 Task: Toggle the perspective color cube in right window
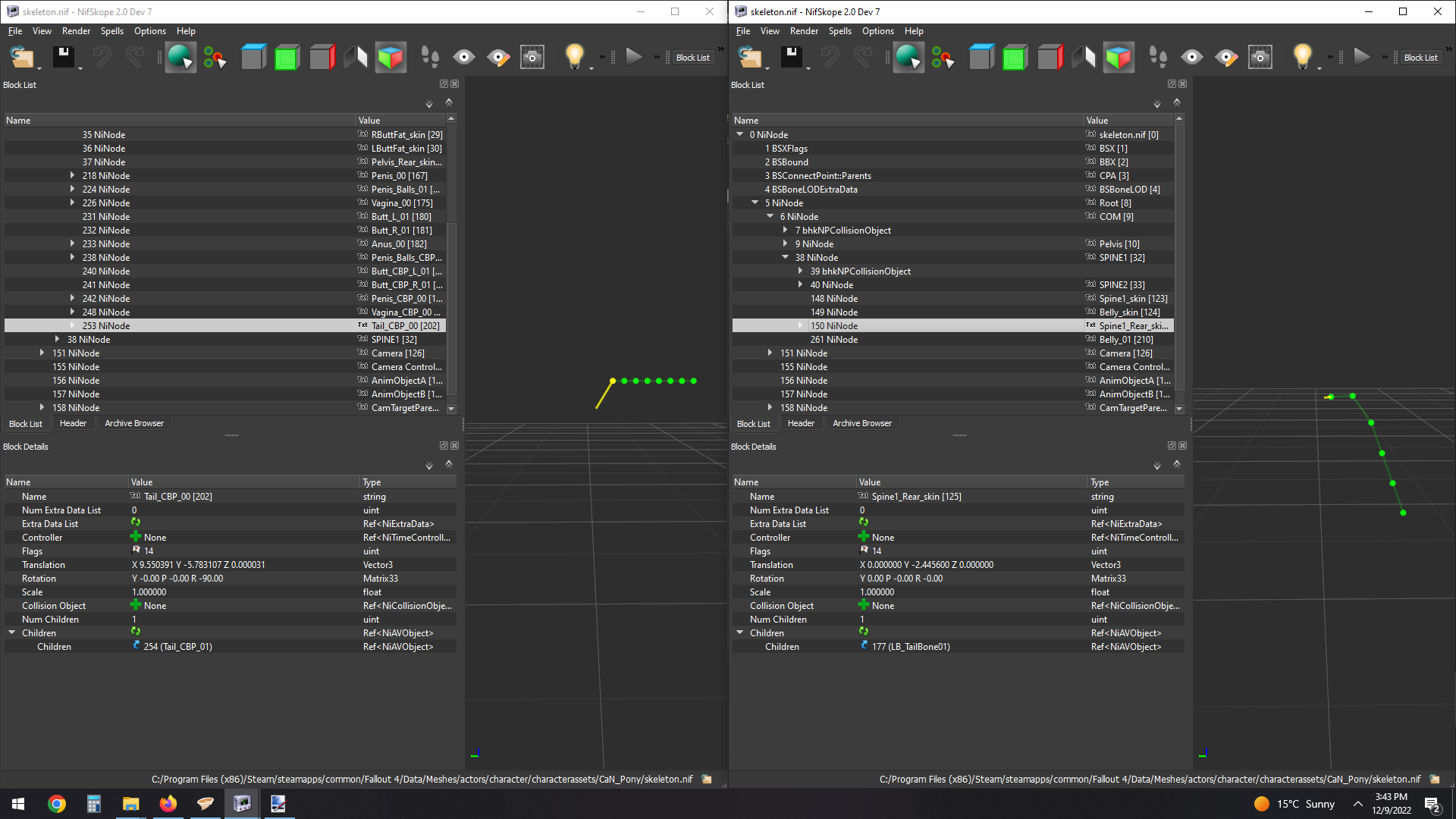[x=1119, y=58]
